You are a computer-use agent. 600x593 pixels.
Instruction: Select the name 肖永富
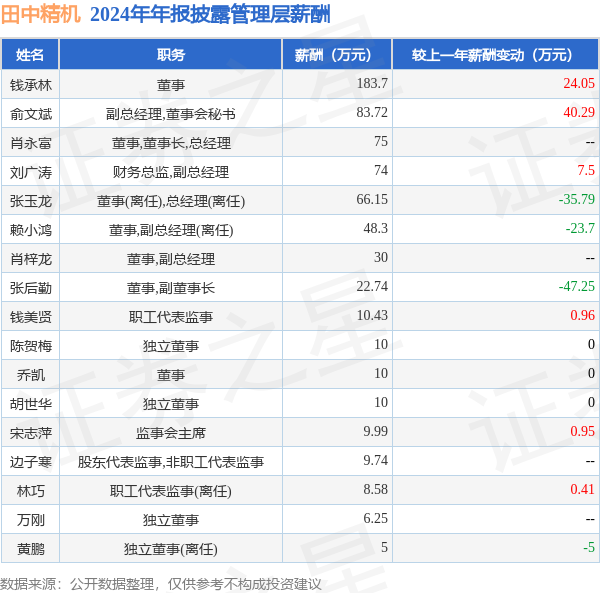pos(31,143)
